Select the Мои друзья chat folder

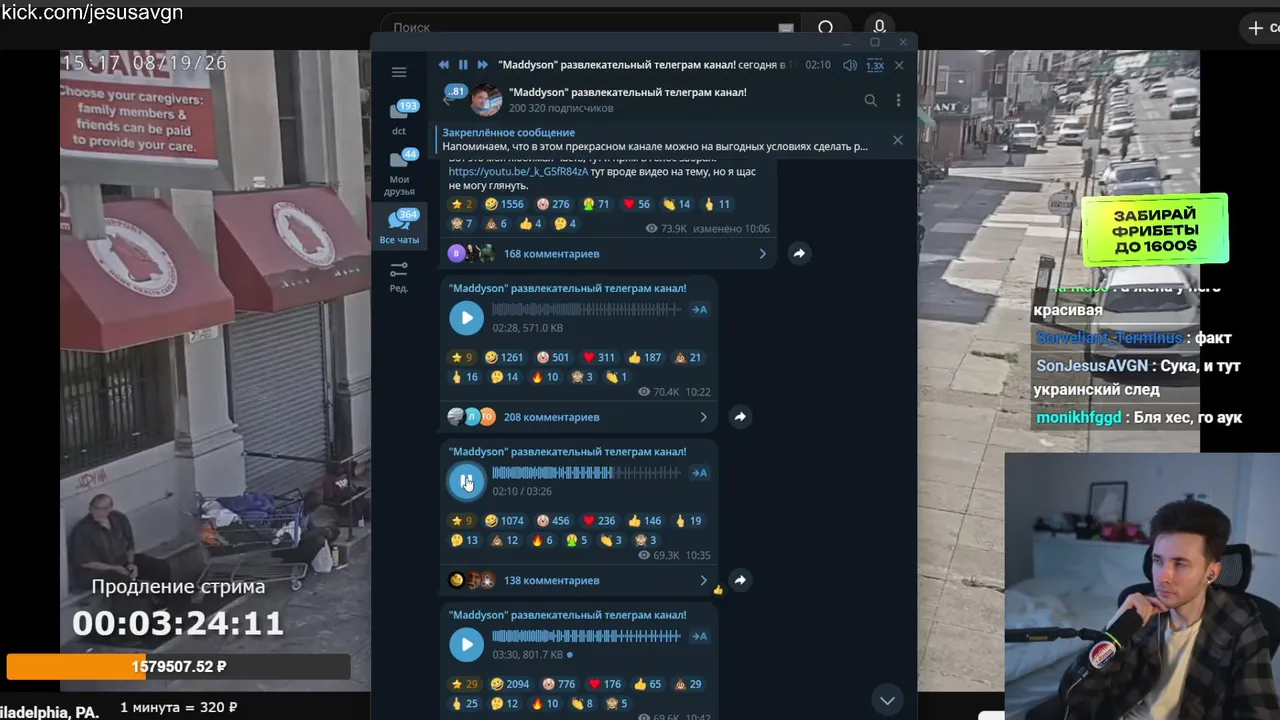pyautogui.click(x=399, y=173)
